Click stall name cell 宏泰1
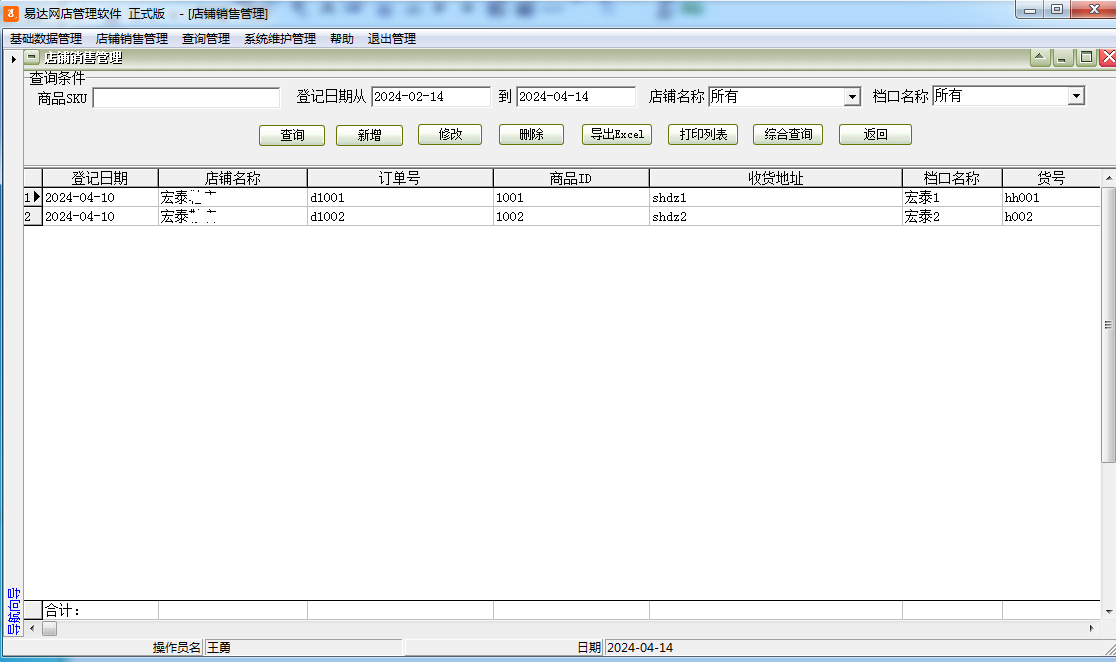Viewport: 1116px width, 662px height. coord(952,198)
